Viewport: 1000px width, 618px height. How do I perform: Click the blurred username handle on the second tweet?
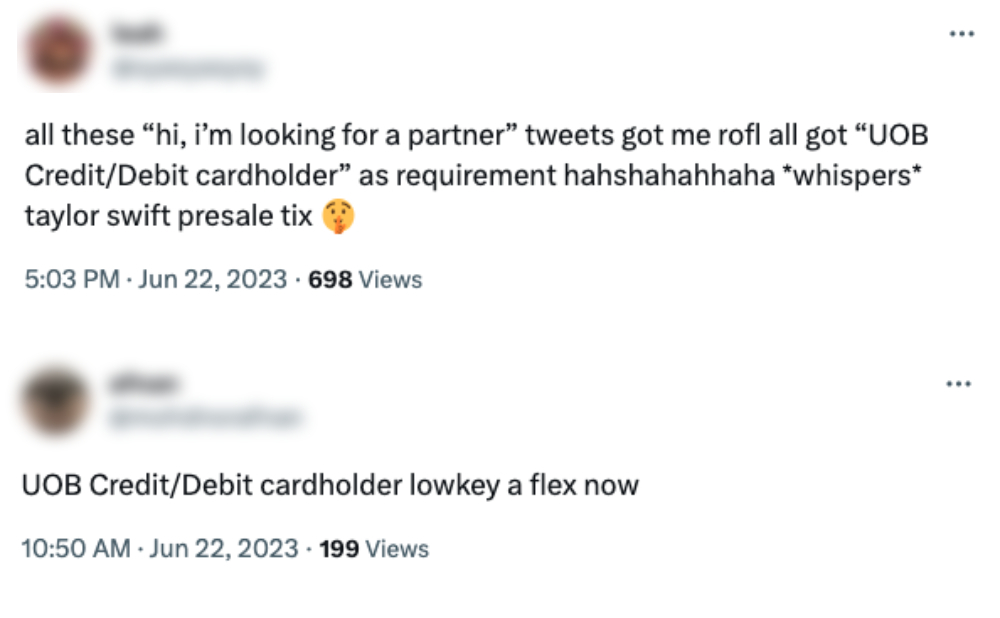point(205,417)
